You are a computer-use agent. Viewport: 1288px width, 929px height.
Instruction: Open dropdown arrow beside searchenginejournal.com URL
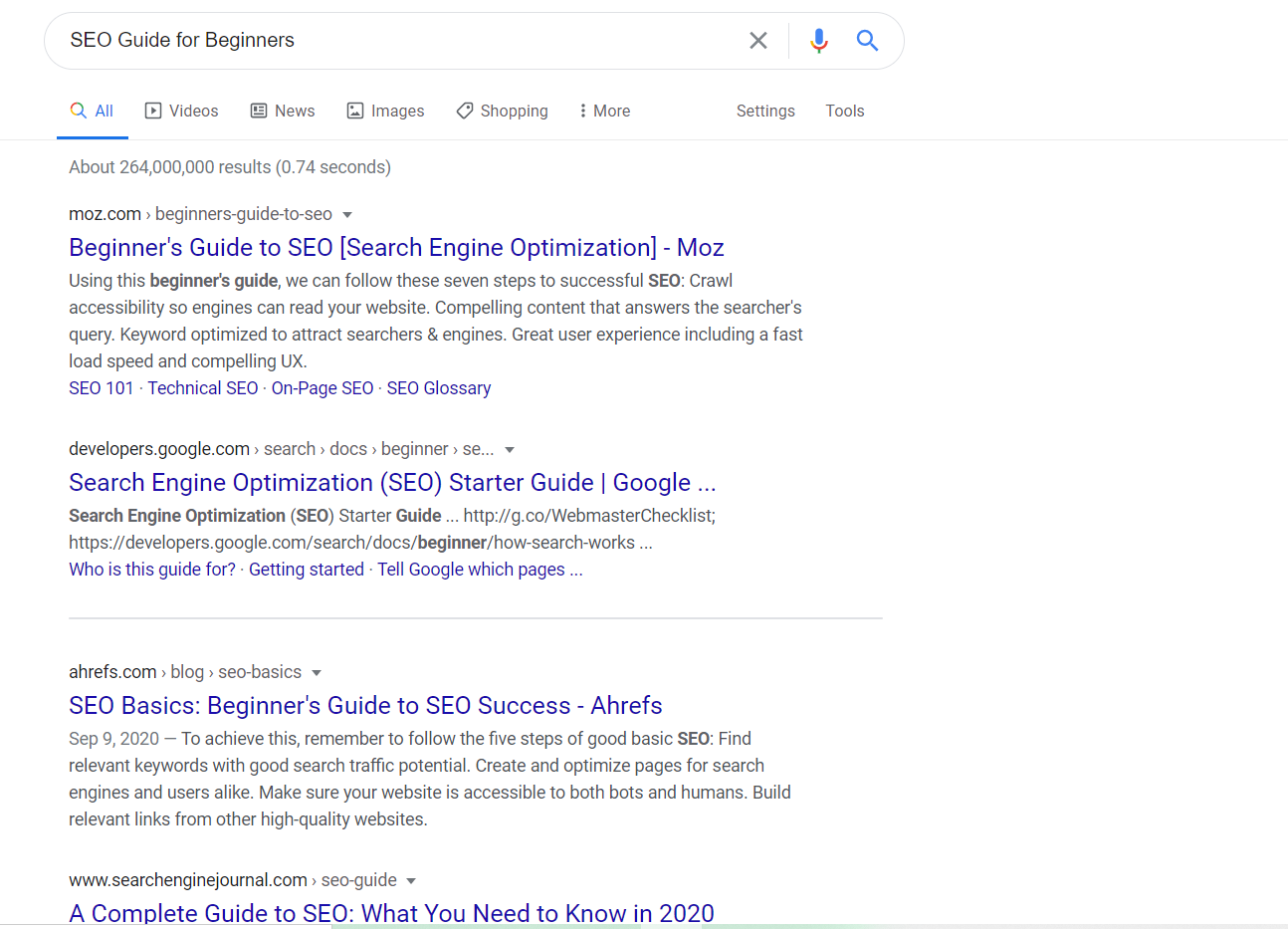click(x=411, y=881)
